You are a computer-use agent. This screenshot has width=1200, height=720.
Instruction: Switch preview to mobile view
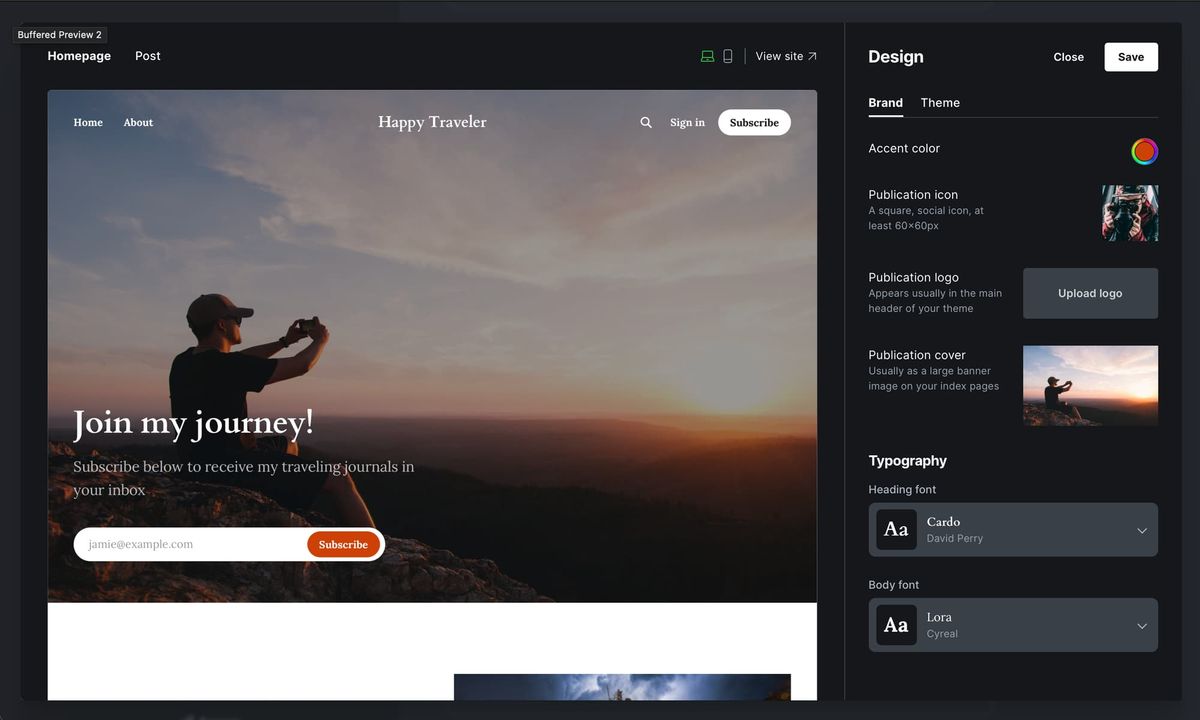(x=727, y=56)
